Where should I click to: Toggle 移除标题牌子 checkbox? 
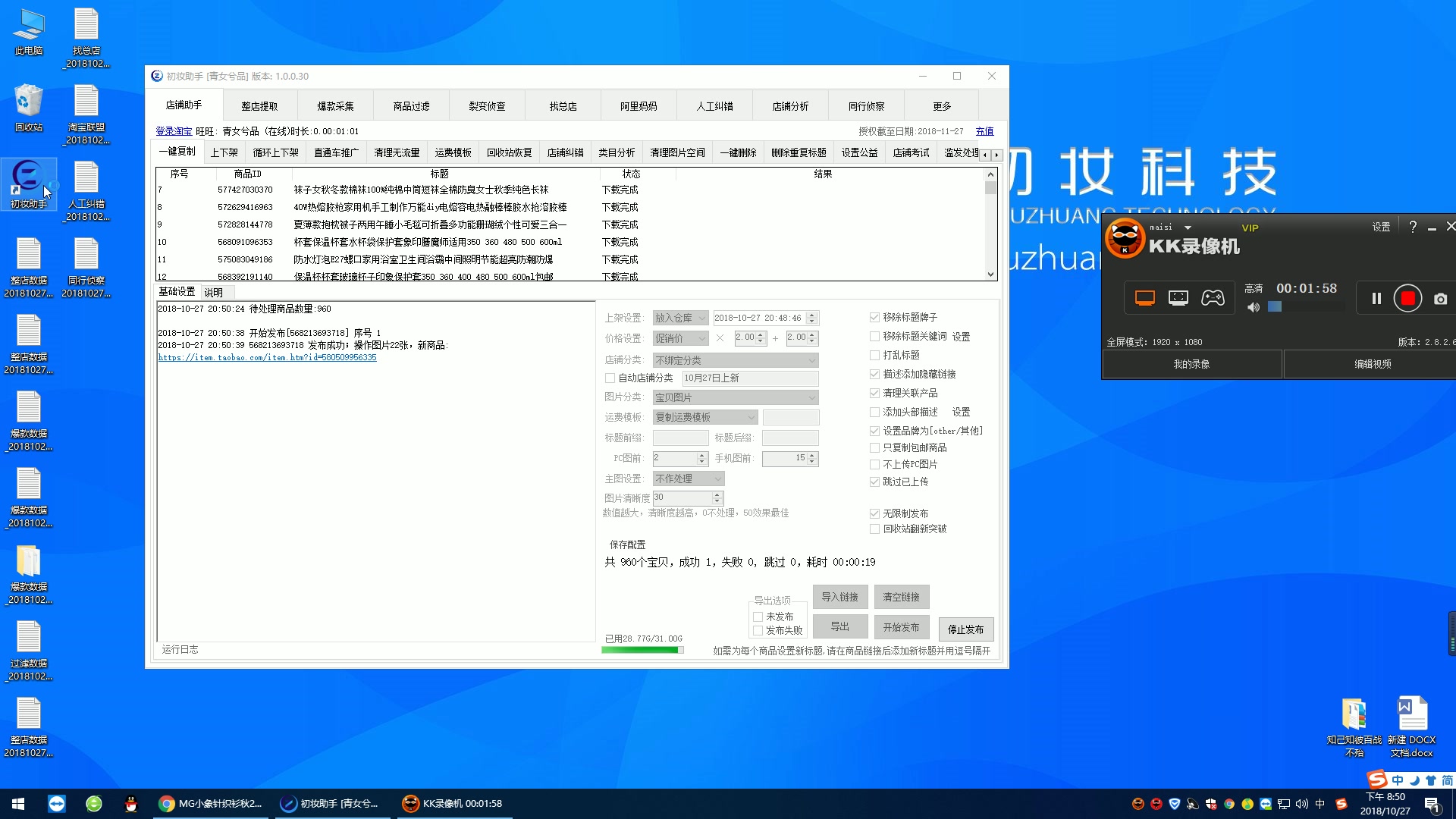click(x=874, y=317)
